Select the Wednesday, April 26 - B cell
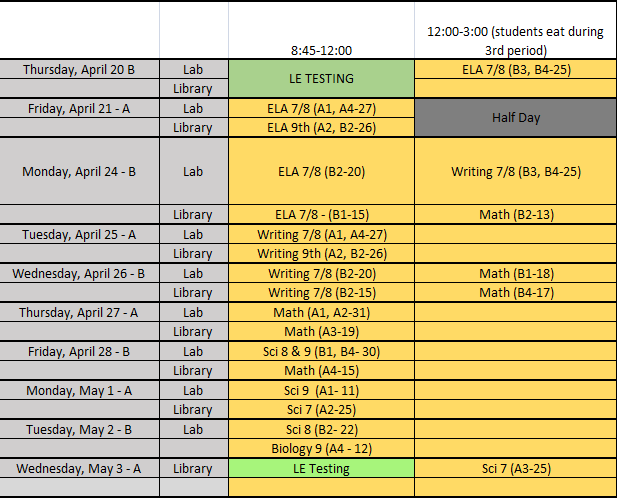 tap(79, 273)
